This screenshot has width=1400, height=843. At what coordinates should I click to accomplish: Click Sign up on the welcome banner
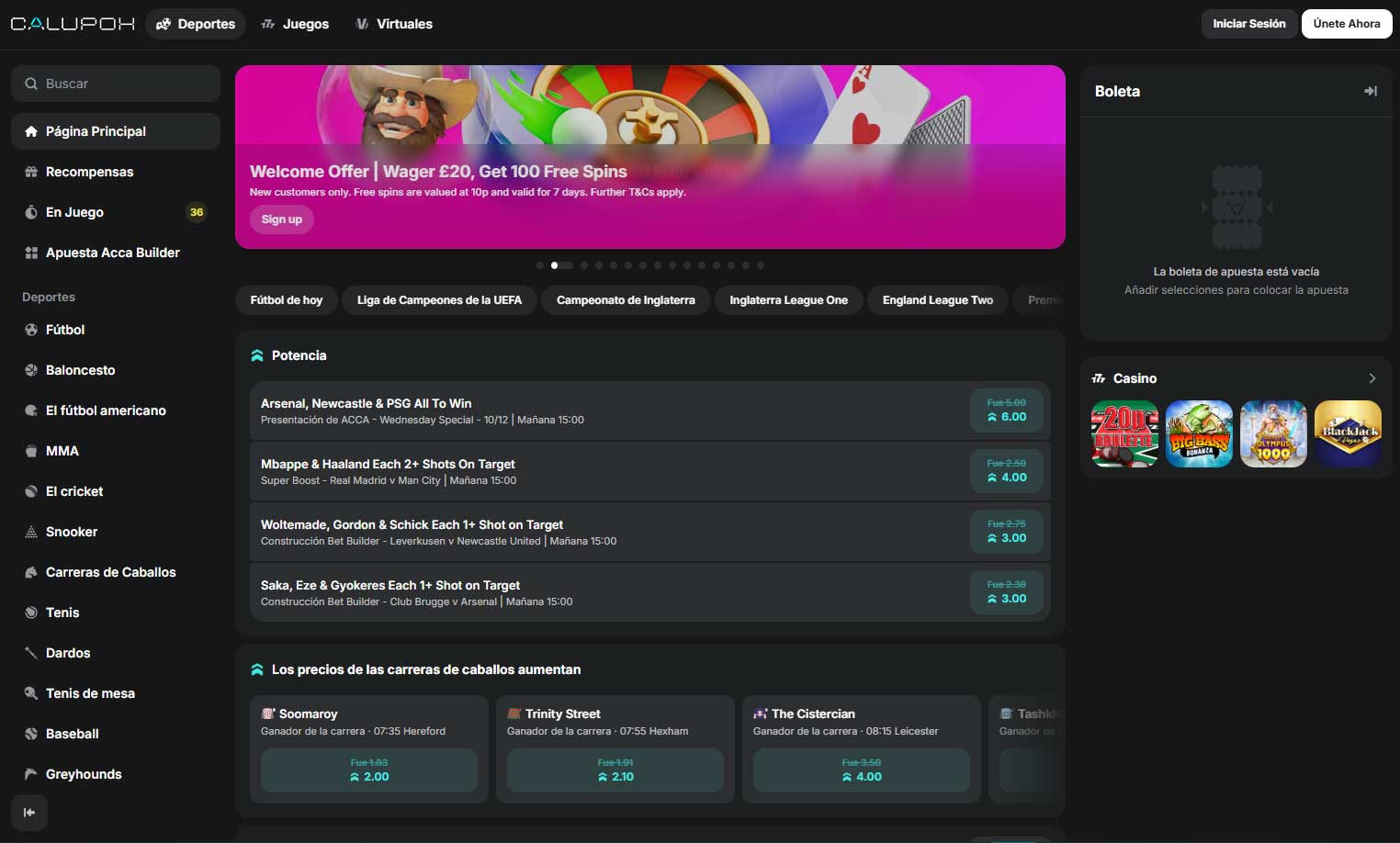pyautogui.click(x=281, y=219)
